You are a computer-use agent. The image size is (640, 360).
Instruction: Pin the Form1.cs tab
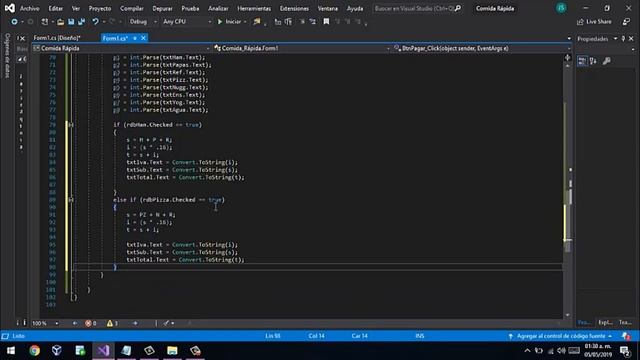(135, 38)
